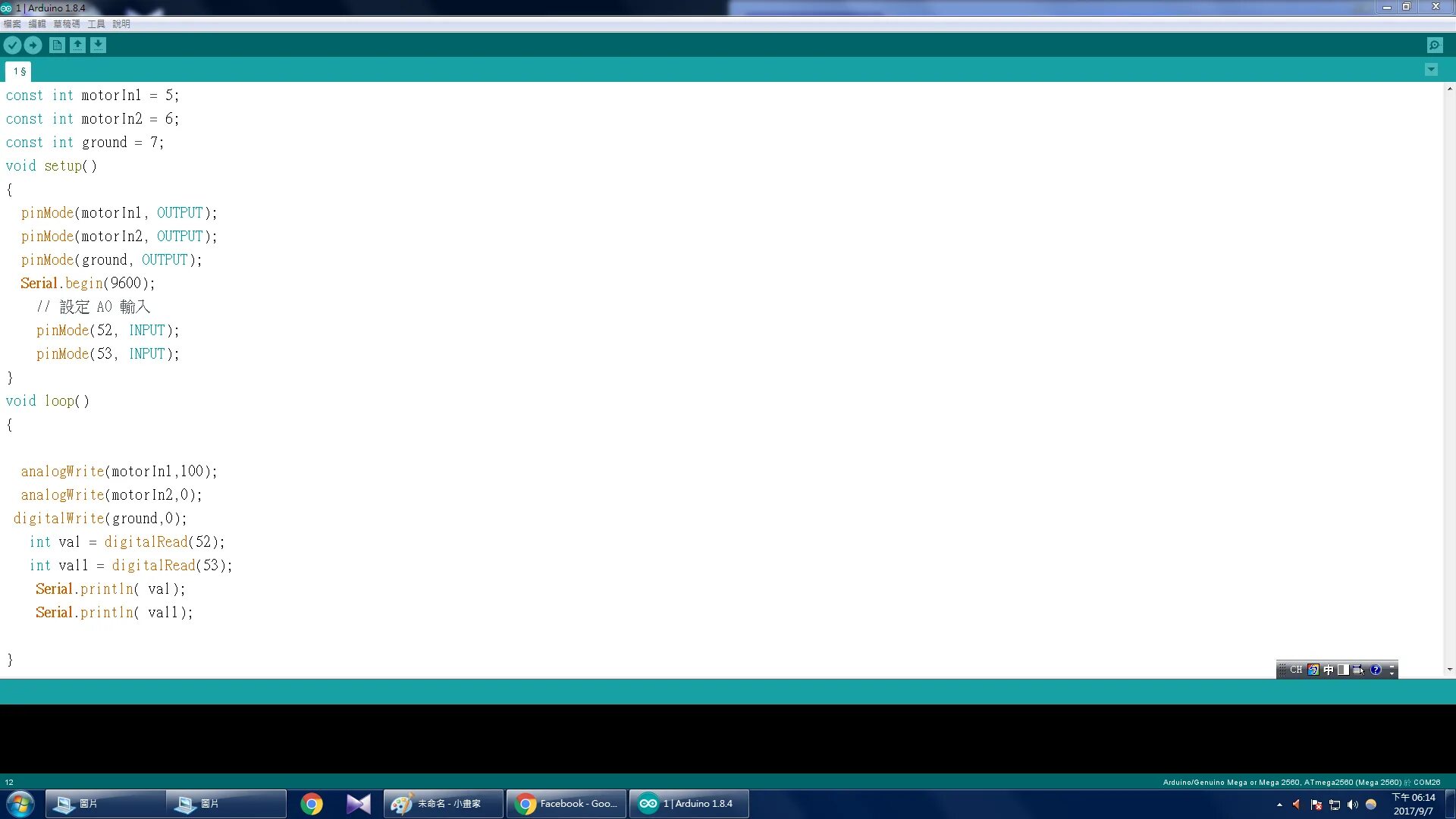
Task: Click the comment line '// 設定 A0 輸入'
Action: 93,307
